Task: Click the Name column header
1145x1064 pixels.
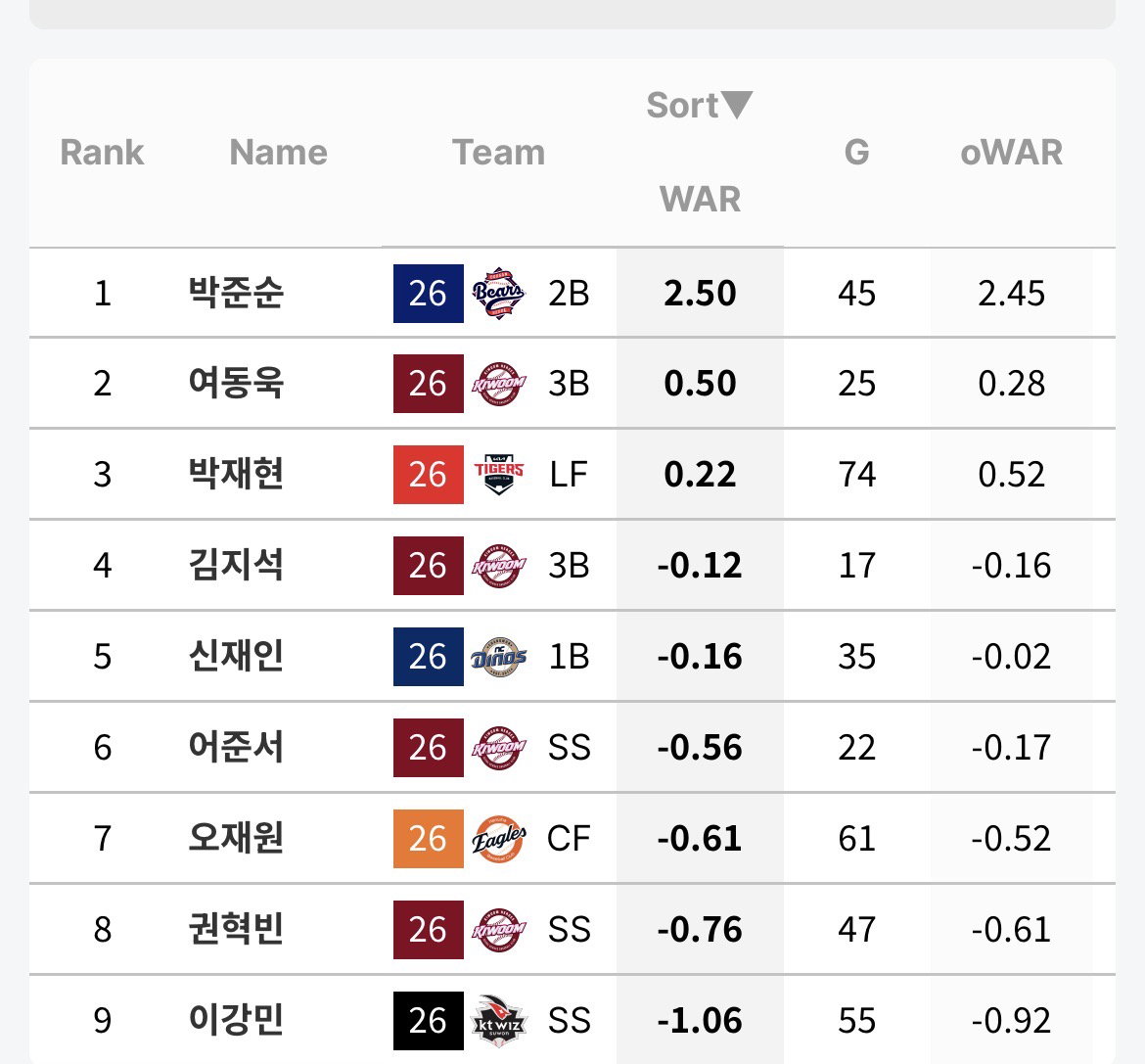Action: pos(278,152)
